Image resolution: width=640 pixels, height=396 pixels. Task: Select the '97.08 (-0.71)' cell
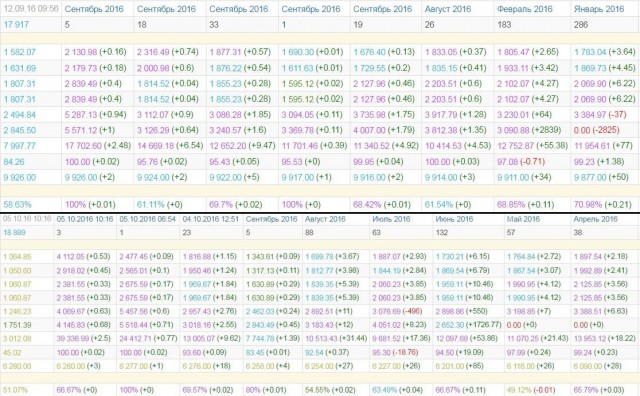[x=521, y=162]
